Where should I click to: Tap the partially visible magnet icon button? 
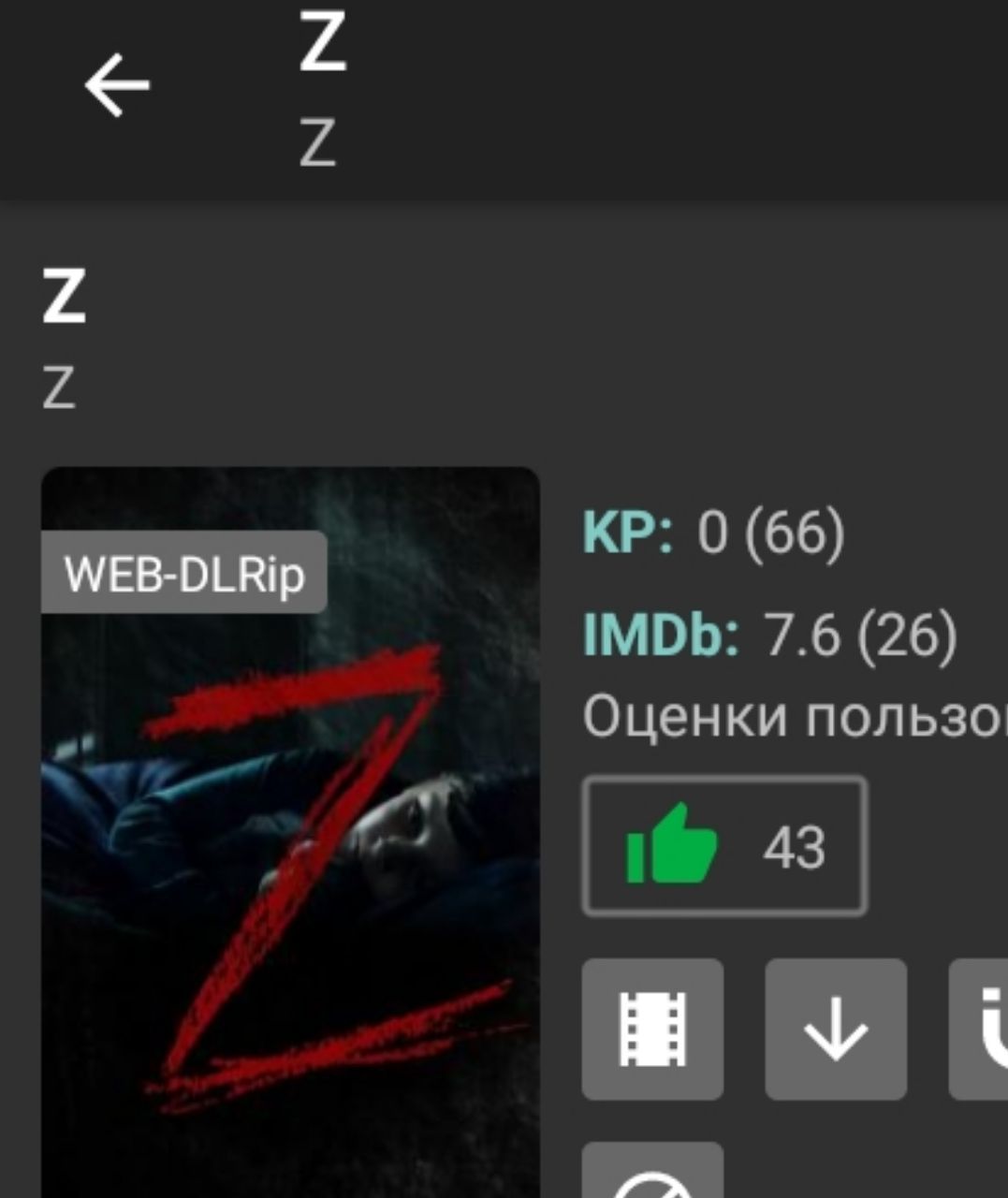979,1029
